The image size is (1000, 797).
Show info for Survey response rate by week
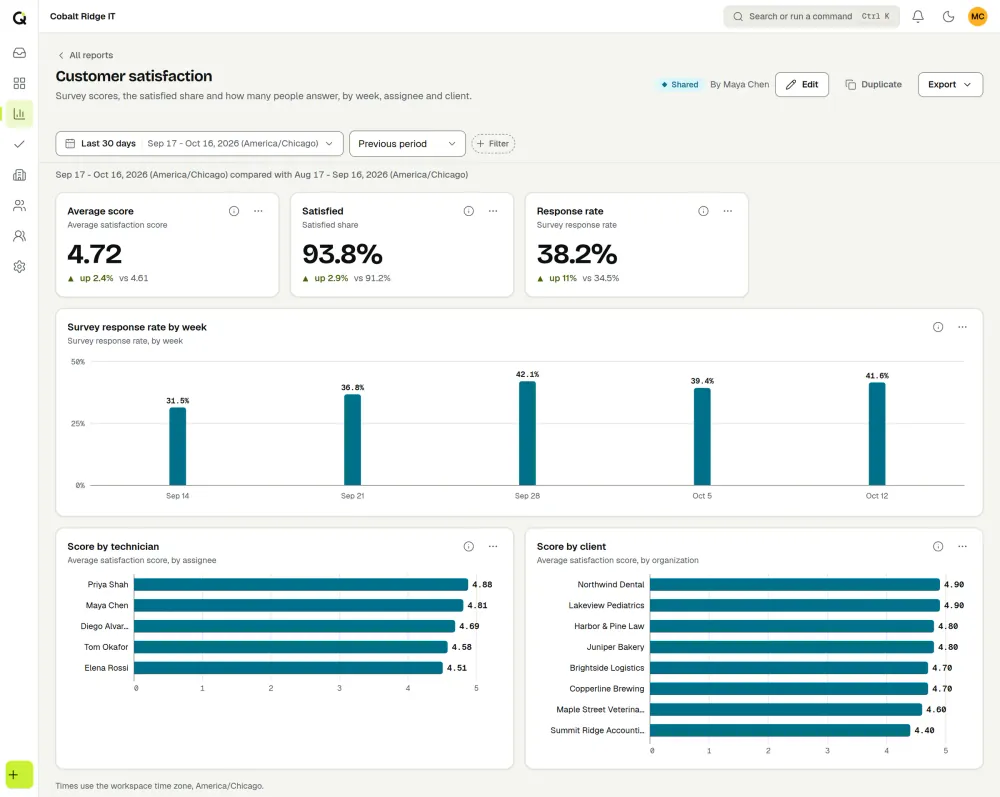coord(938,327)
